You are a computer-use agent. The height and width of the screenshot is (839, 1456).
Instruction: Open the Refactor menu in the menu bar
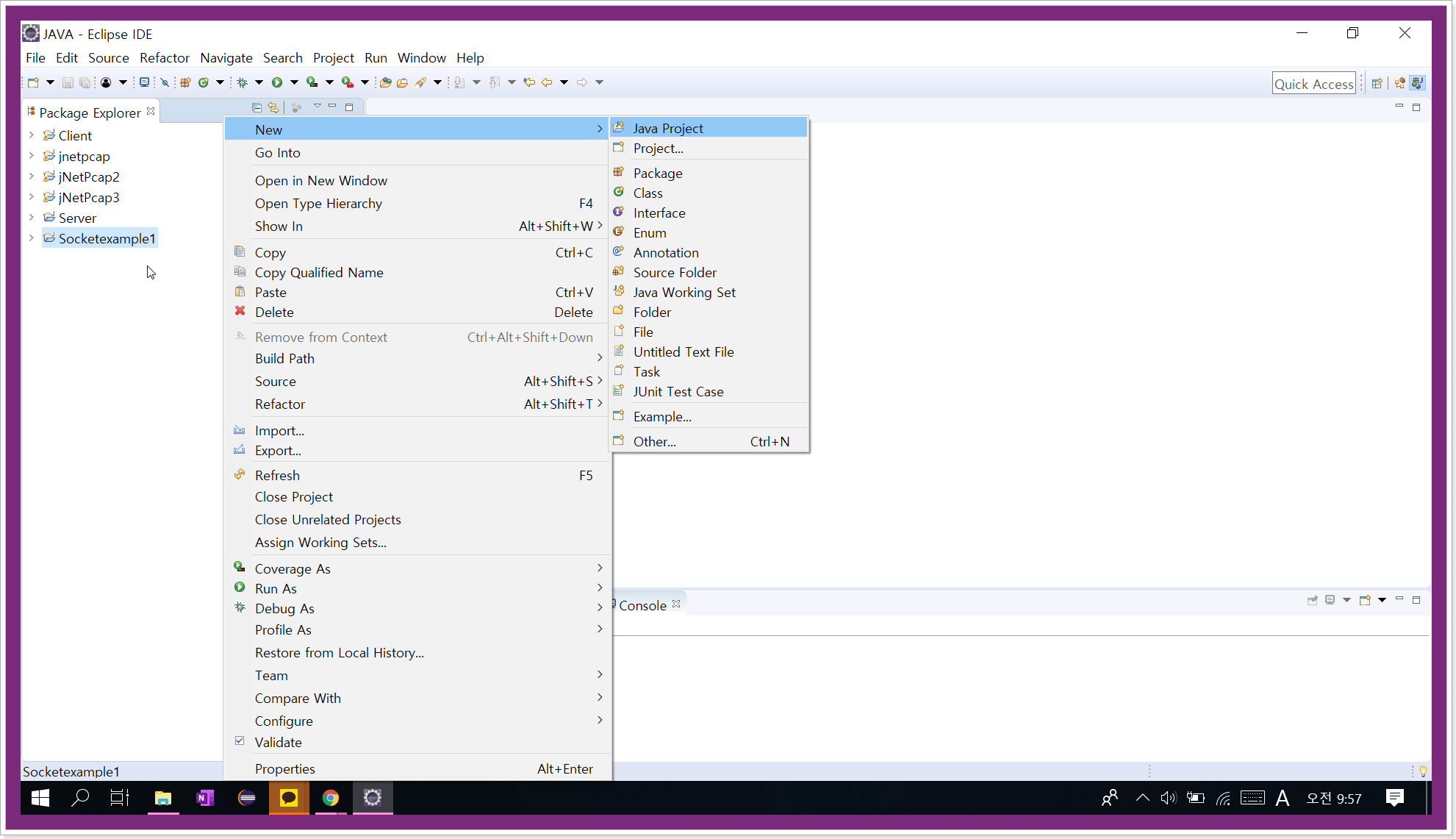click(x=165, y=57)
